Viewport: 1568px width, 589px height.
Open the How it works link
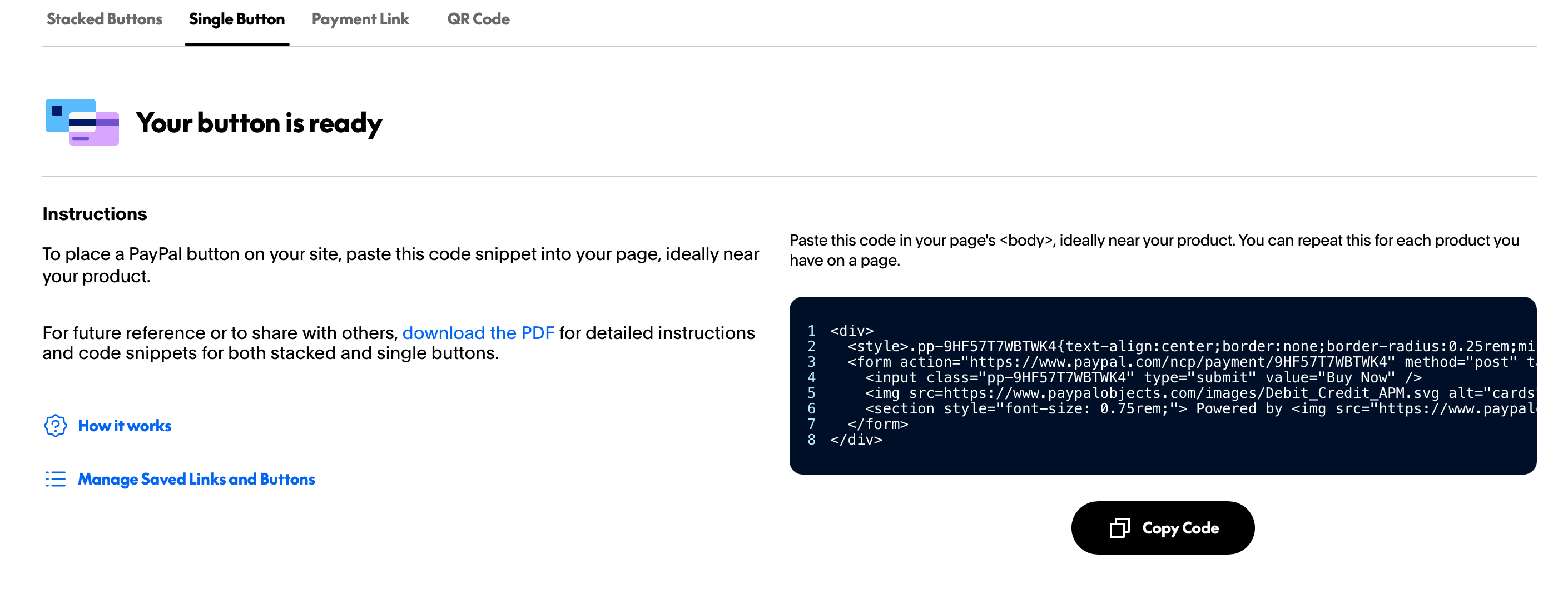click(x=125, y=426)
